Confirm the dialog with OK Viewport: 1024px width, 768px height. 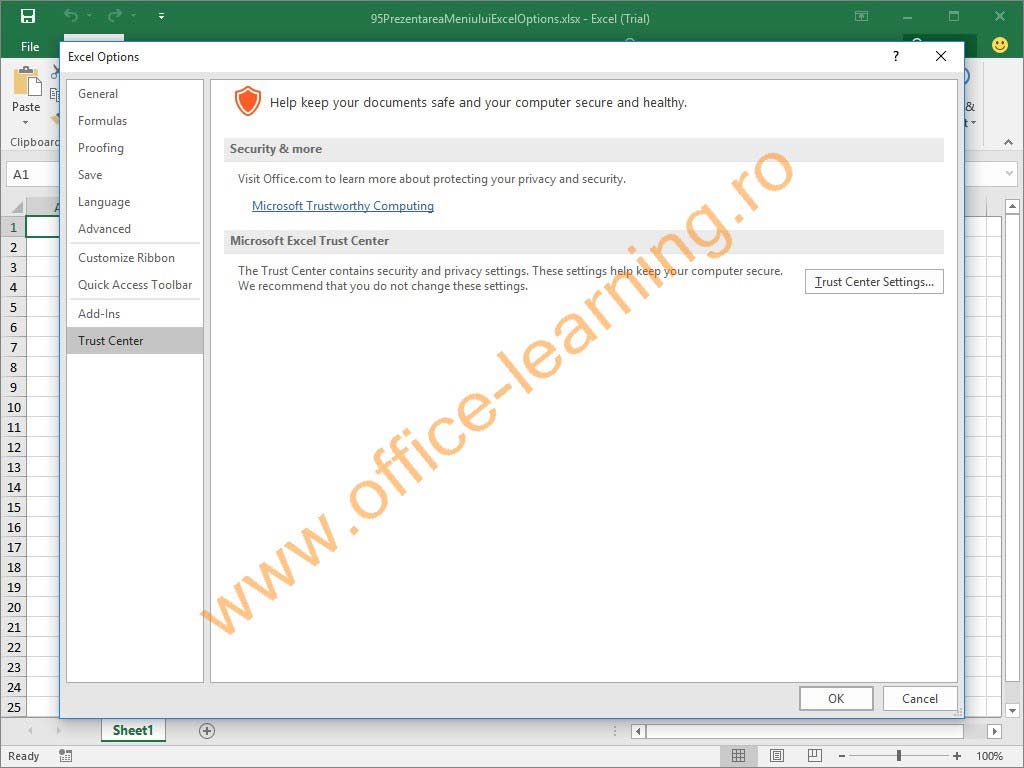click(x=836, y=699)
